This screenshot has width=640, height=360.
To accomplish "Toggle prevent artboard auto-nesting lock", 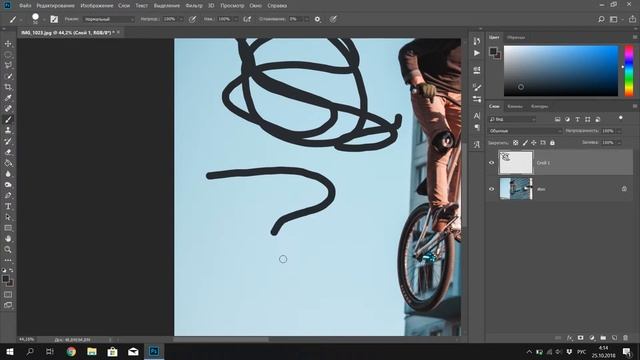I will click(x=543, y=142).
